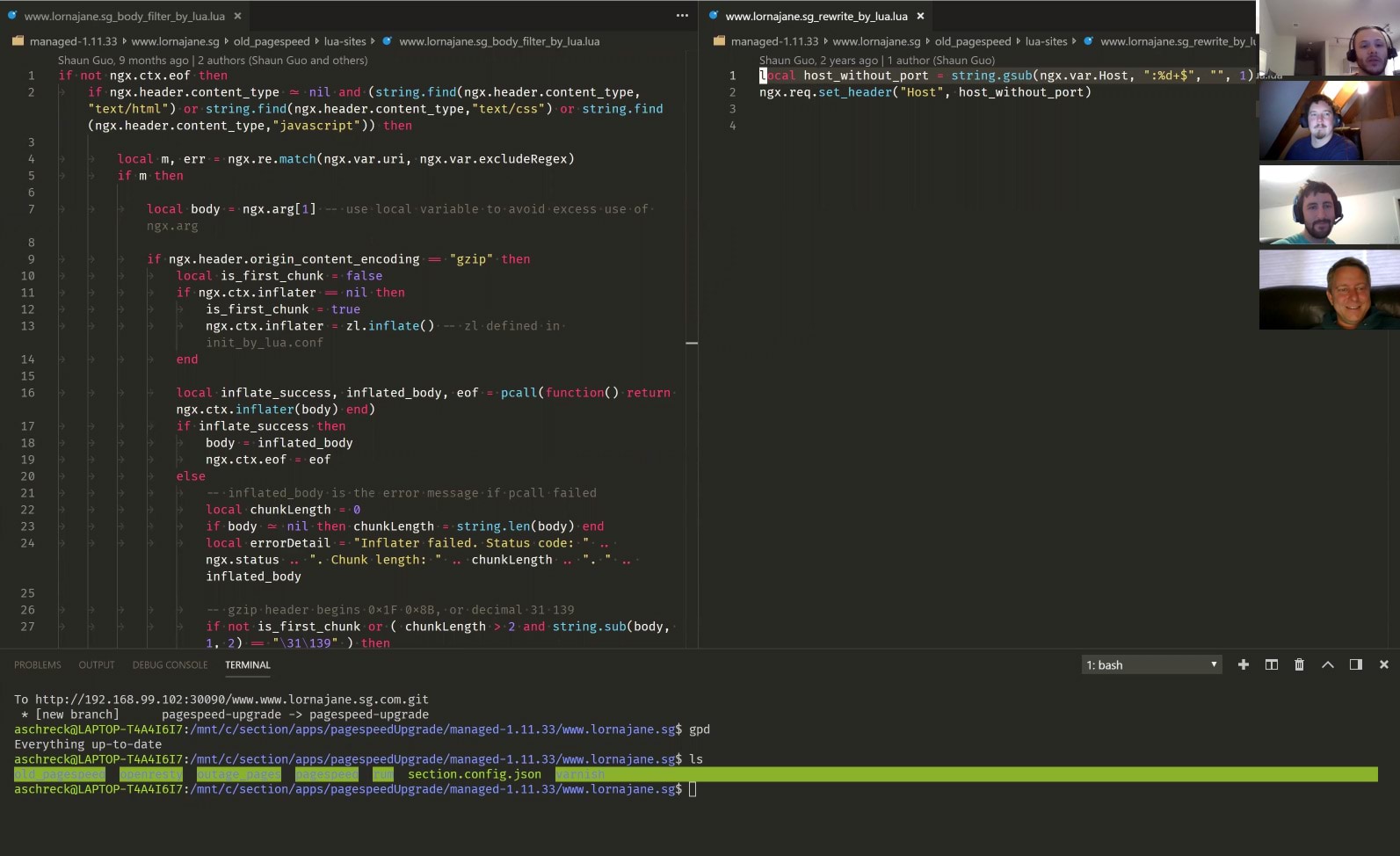Close the terminal panel
The image size is (1400, 856).
pyautogui.click(x=1383, y=664)
